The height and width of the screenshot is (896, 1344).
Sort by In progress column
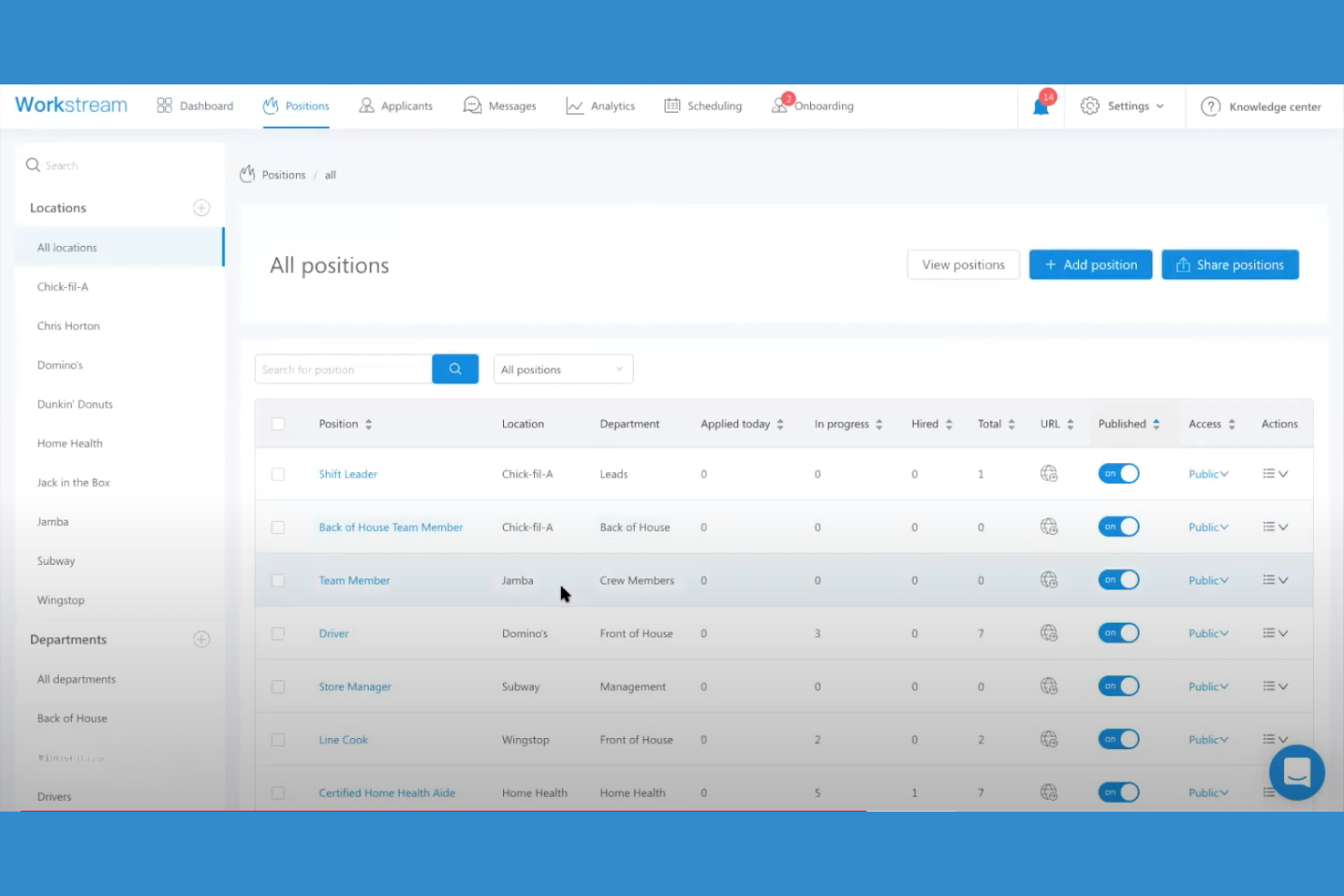pos(879,424)
